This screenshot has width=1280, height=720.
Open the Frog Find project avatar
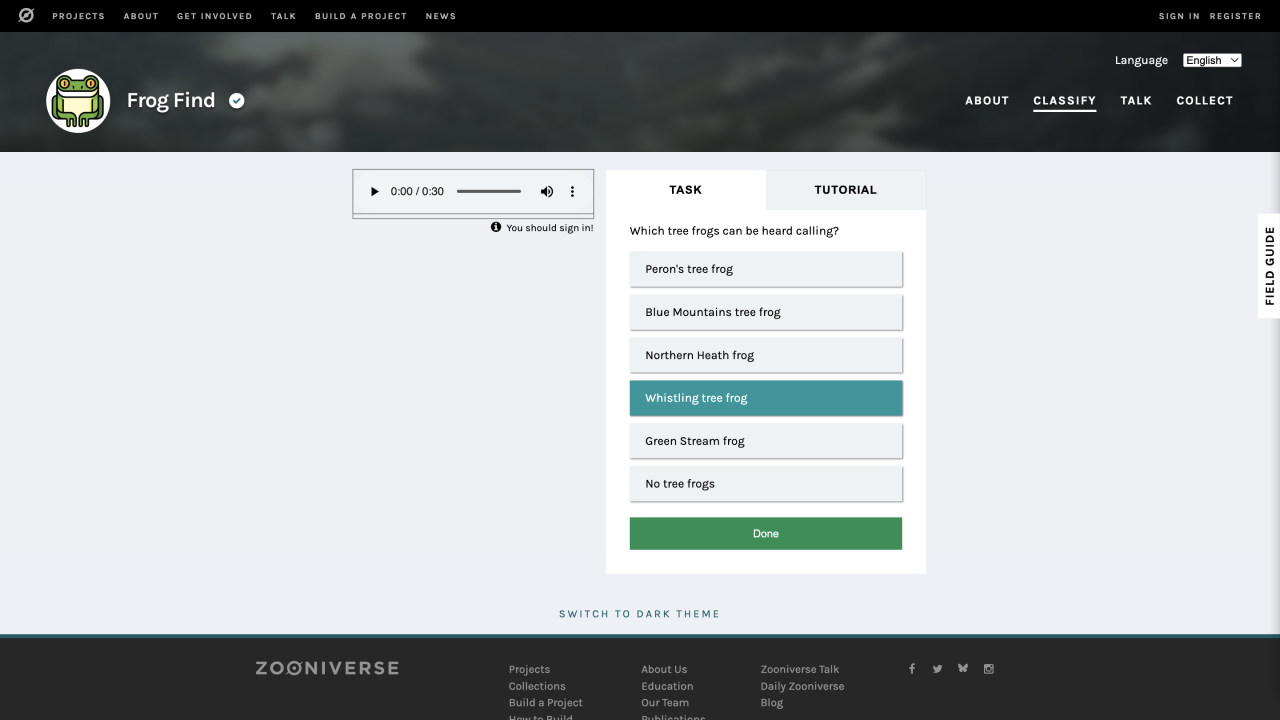point(78,101)
